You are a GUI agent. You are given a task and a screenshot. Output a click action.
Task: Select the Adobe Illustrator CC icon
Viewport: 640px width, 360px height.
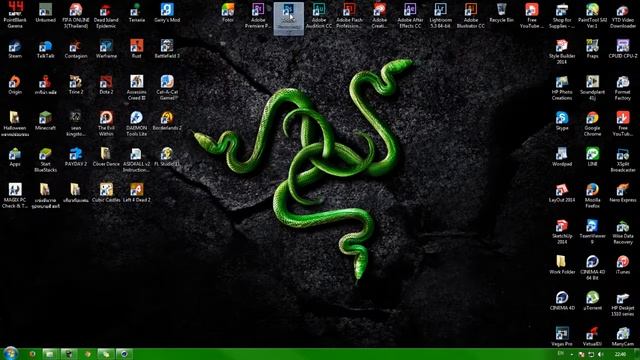(471, 15)
